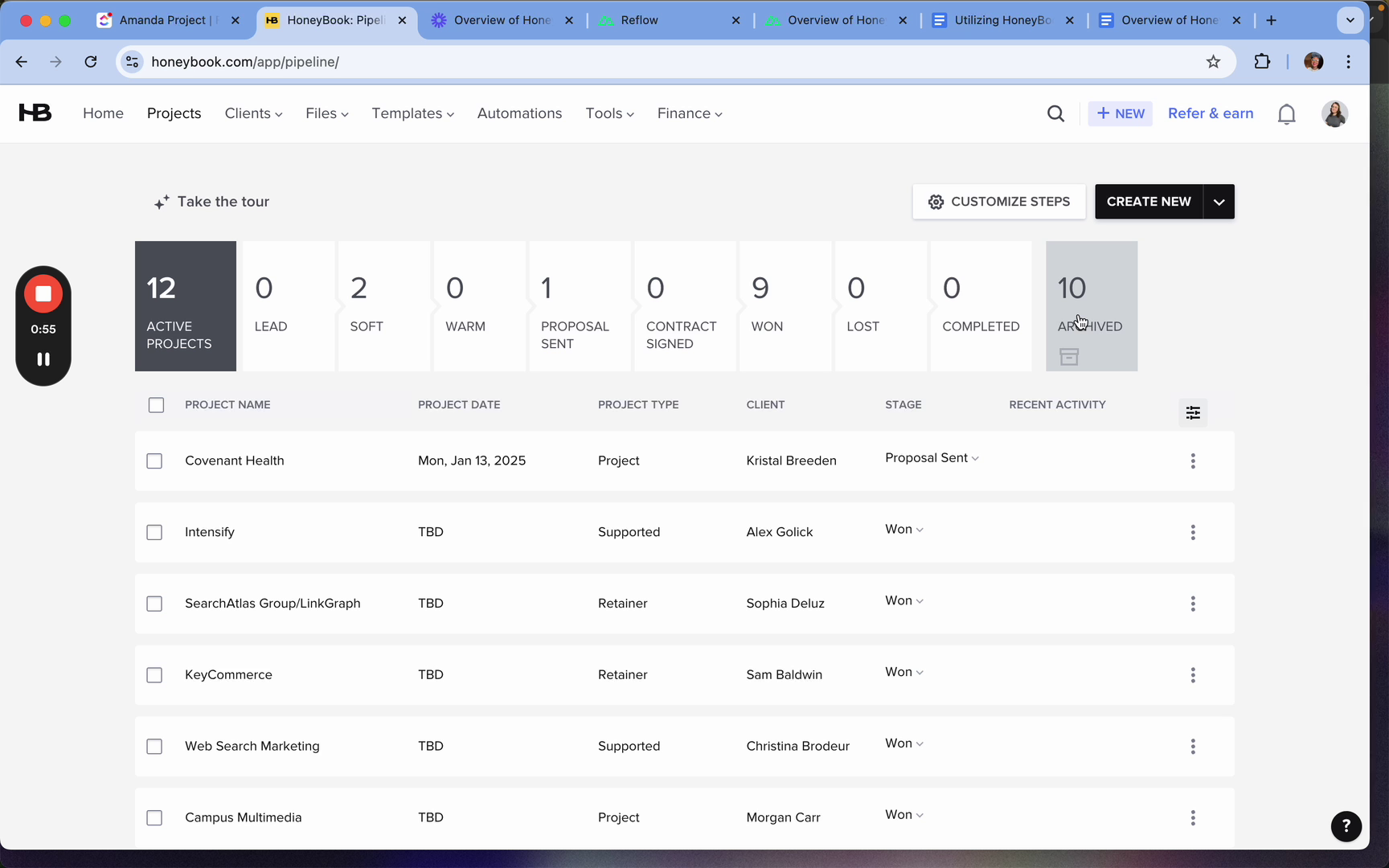Go to the Automations menu item
Image resolution: width=1389 pixels, height=868 pixels.
[x=519, y=114]
